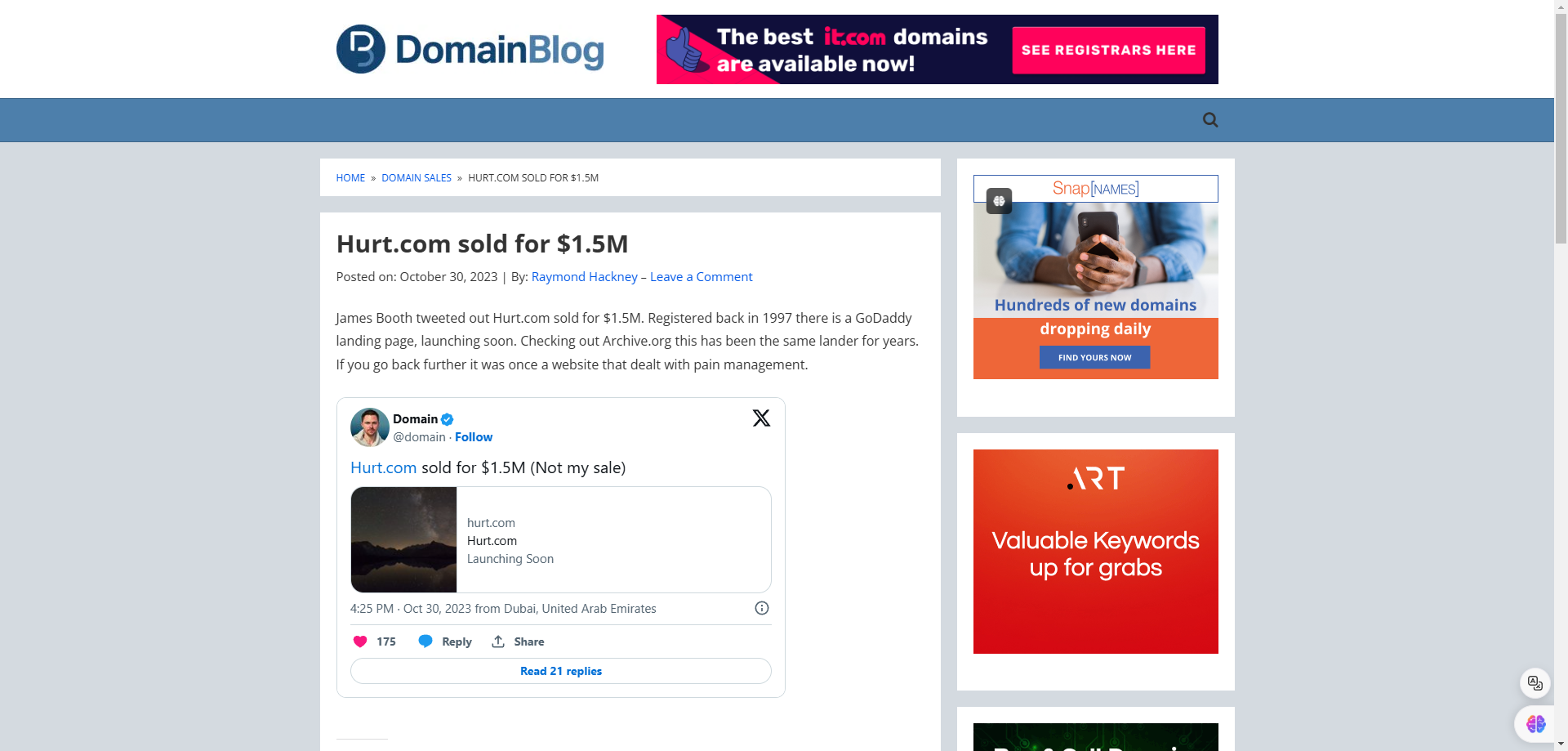
Task: Click the article title Hurt.com sold for $1.5M
Action: (x=483, y=244)
